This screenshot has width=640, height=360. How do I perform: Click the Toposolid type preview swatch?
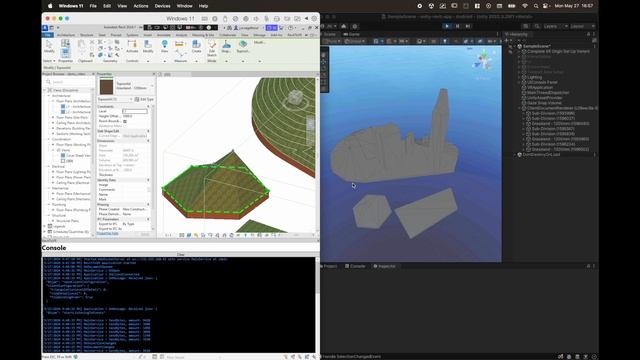[107, 87]
